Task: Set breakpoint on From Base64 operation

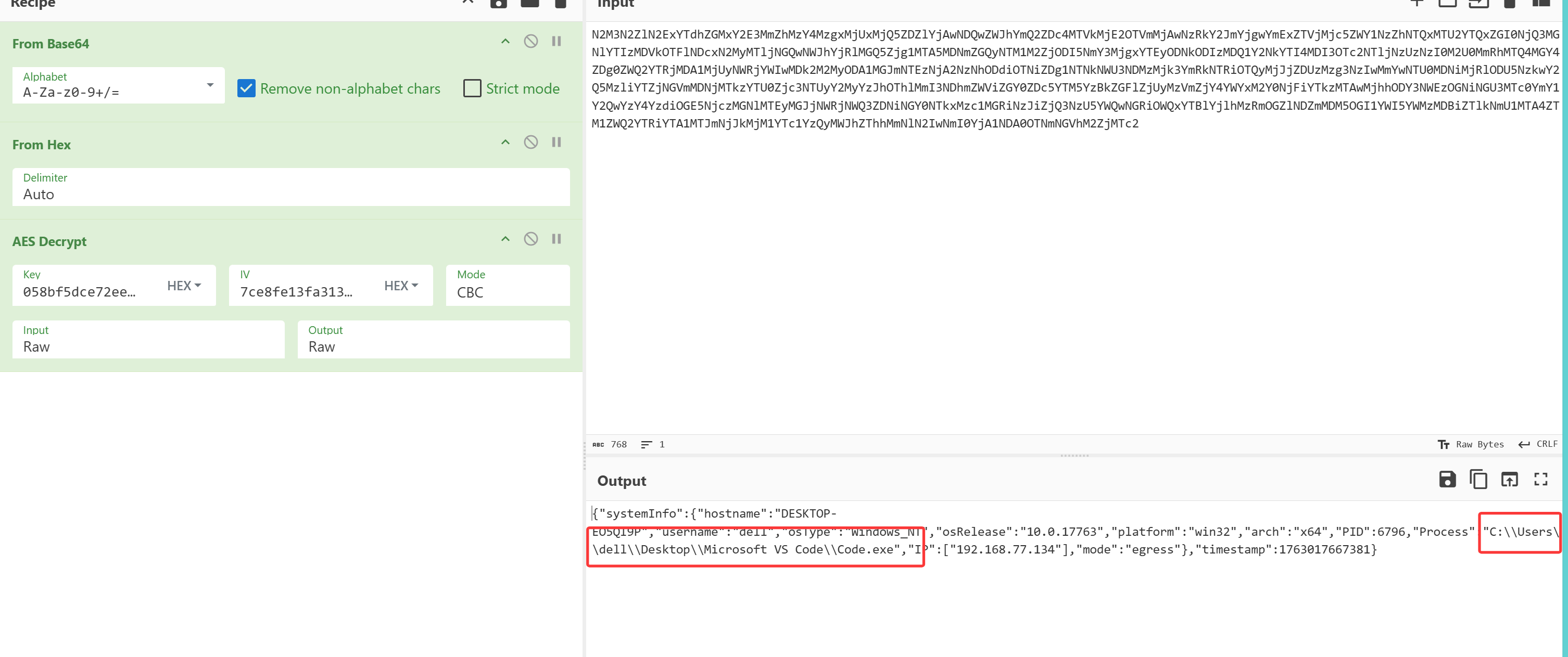Action: [556, 42]
